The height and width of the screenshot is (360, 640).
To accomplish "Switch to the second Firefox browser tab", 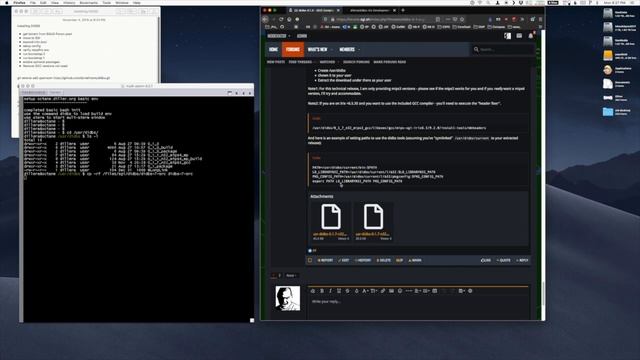I will [372, 10].
